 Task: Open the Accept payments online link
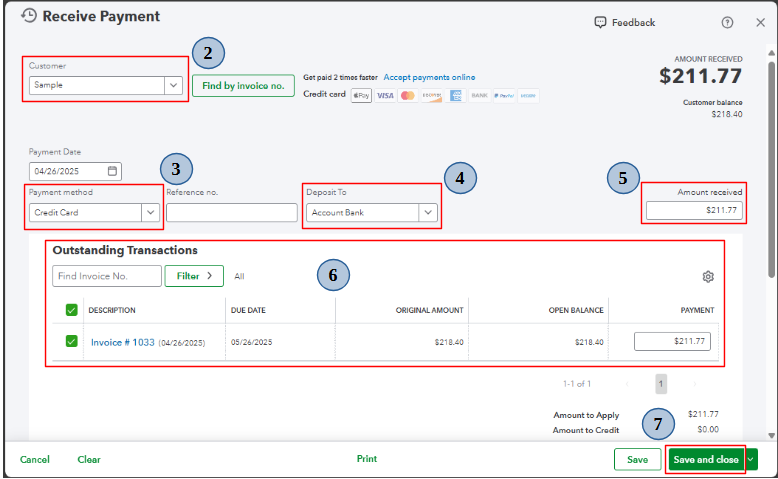click(429, 77)
